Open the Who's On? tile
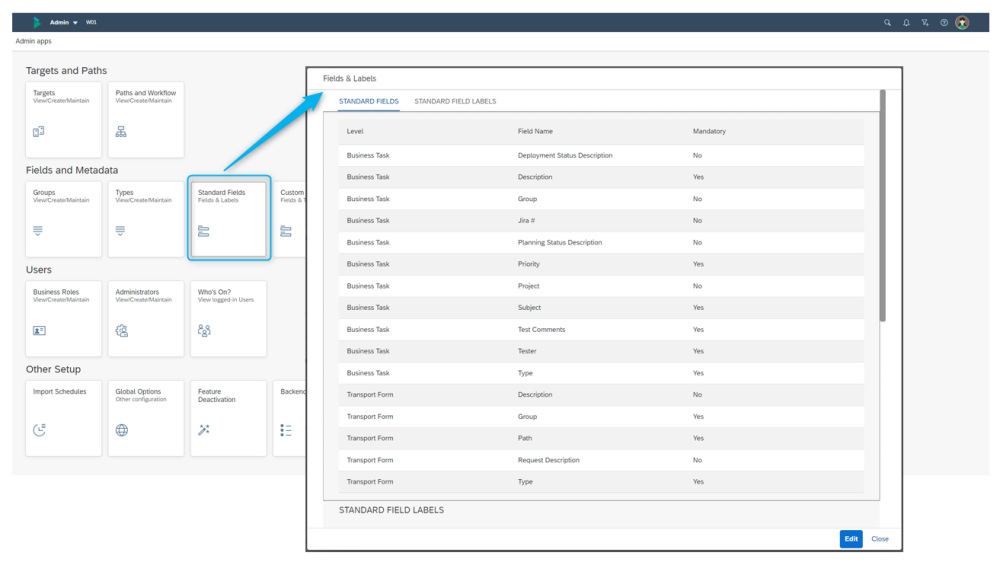This screenshot has width=1000, height=578. pyautogui.click(x=229, y=318)
